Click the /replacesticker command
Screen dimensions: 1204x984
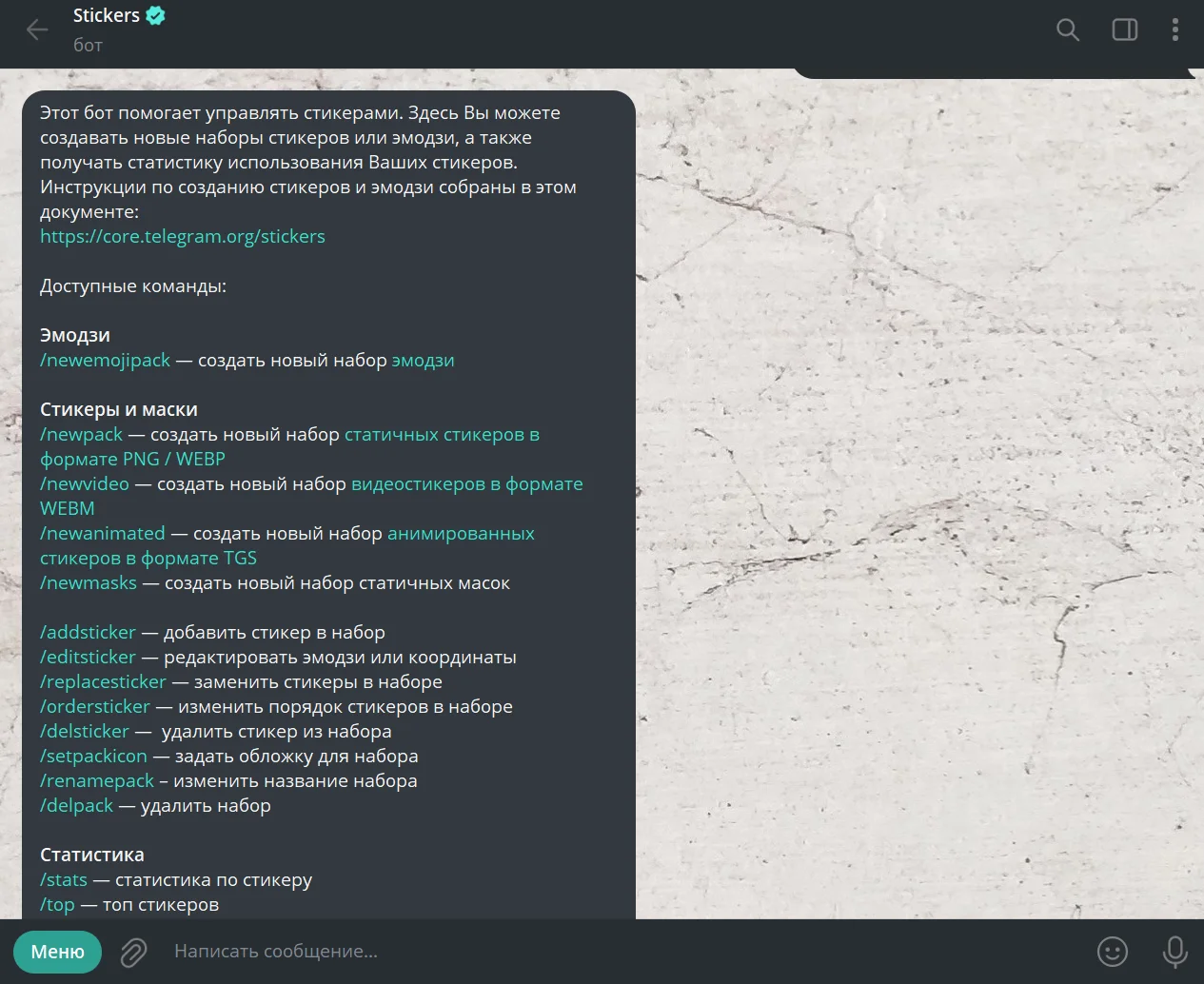pyautogui.click(x=103, y=681)
